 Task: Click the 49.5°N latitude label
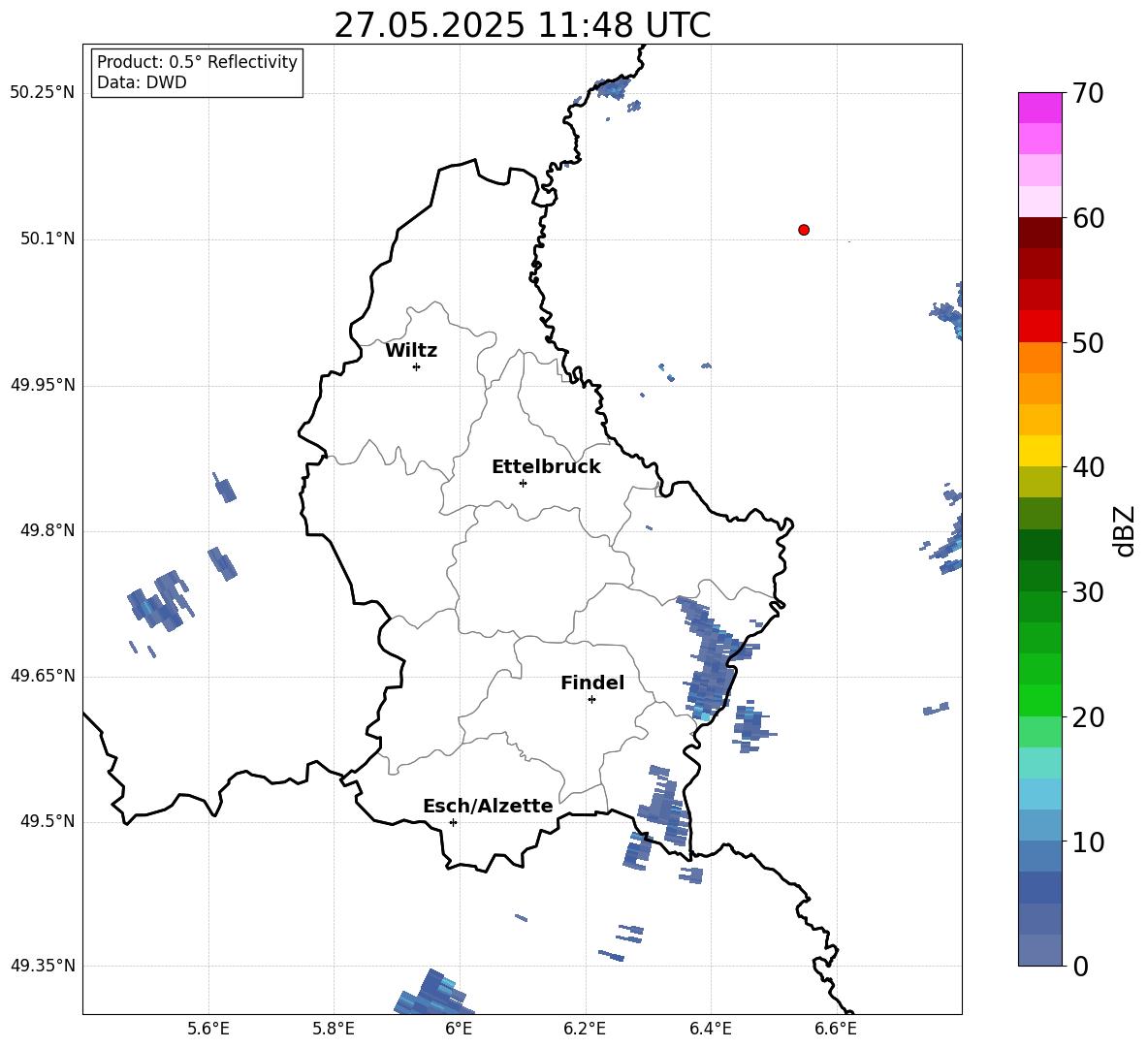48,821
